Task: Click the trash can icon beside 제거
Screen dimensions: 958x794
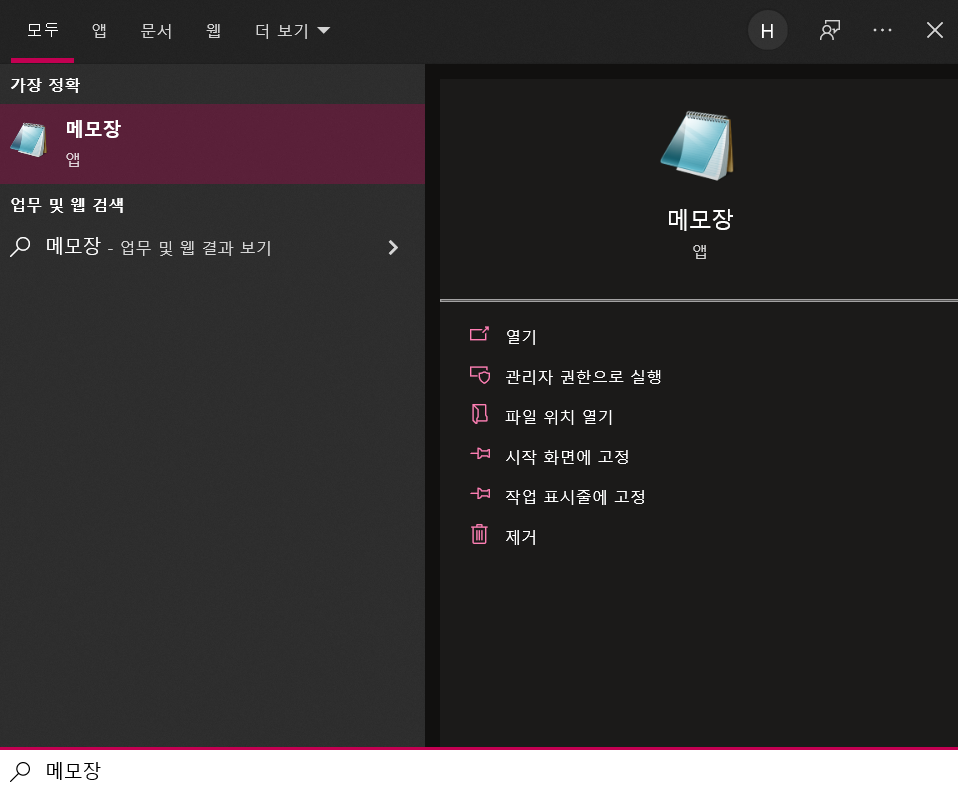Action: coord(480,534)
